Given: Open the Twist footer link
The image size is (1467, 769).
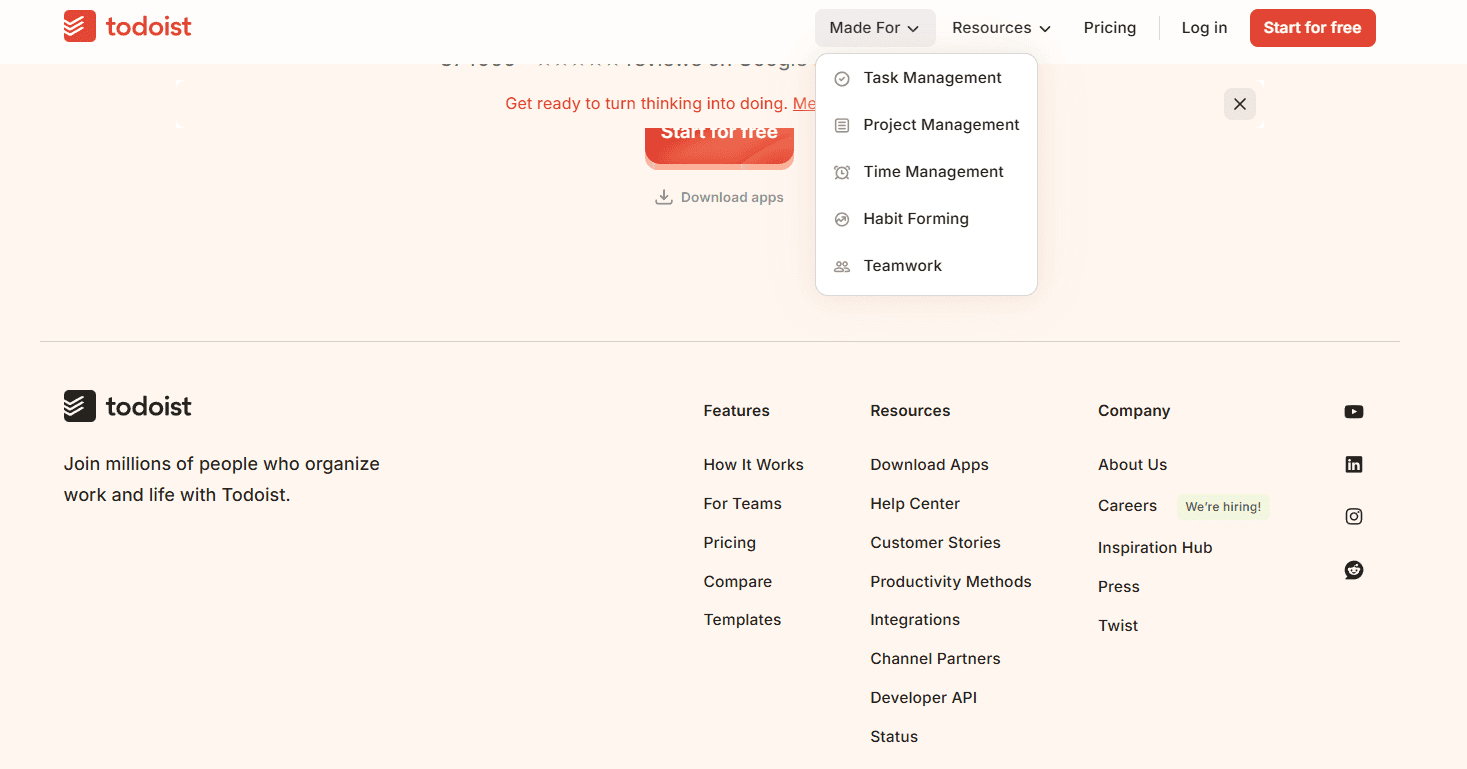Looking at the screenshot, I should (x=1118, y=626).
